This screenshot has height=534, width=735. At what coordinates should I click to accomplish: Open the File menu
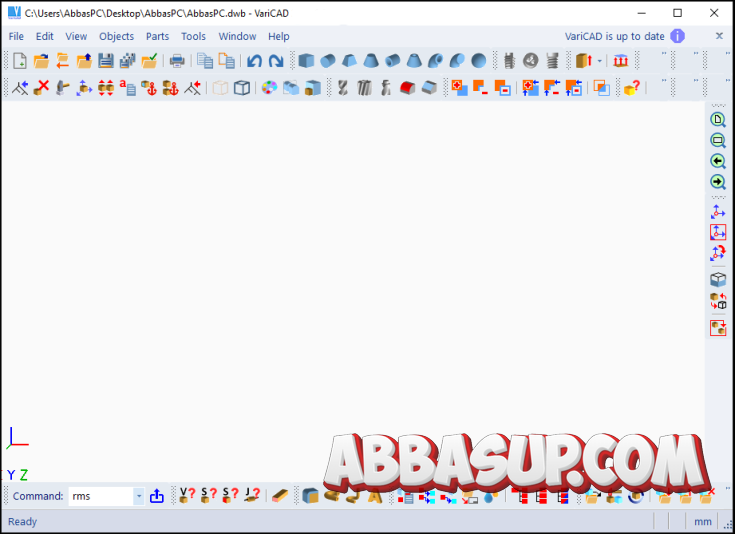16,36
